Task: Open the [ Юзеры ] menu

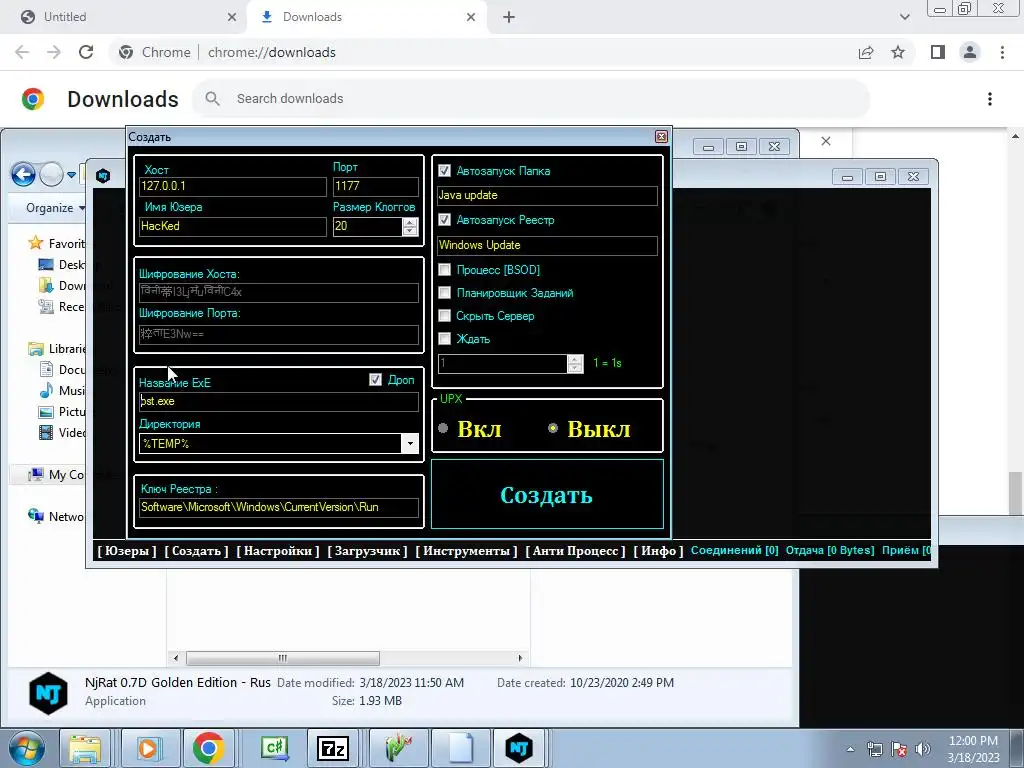Action: (127, 551)
